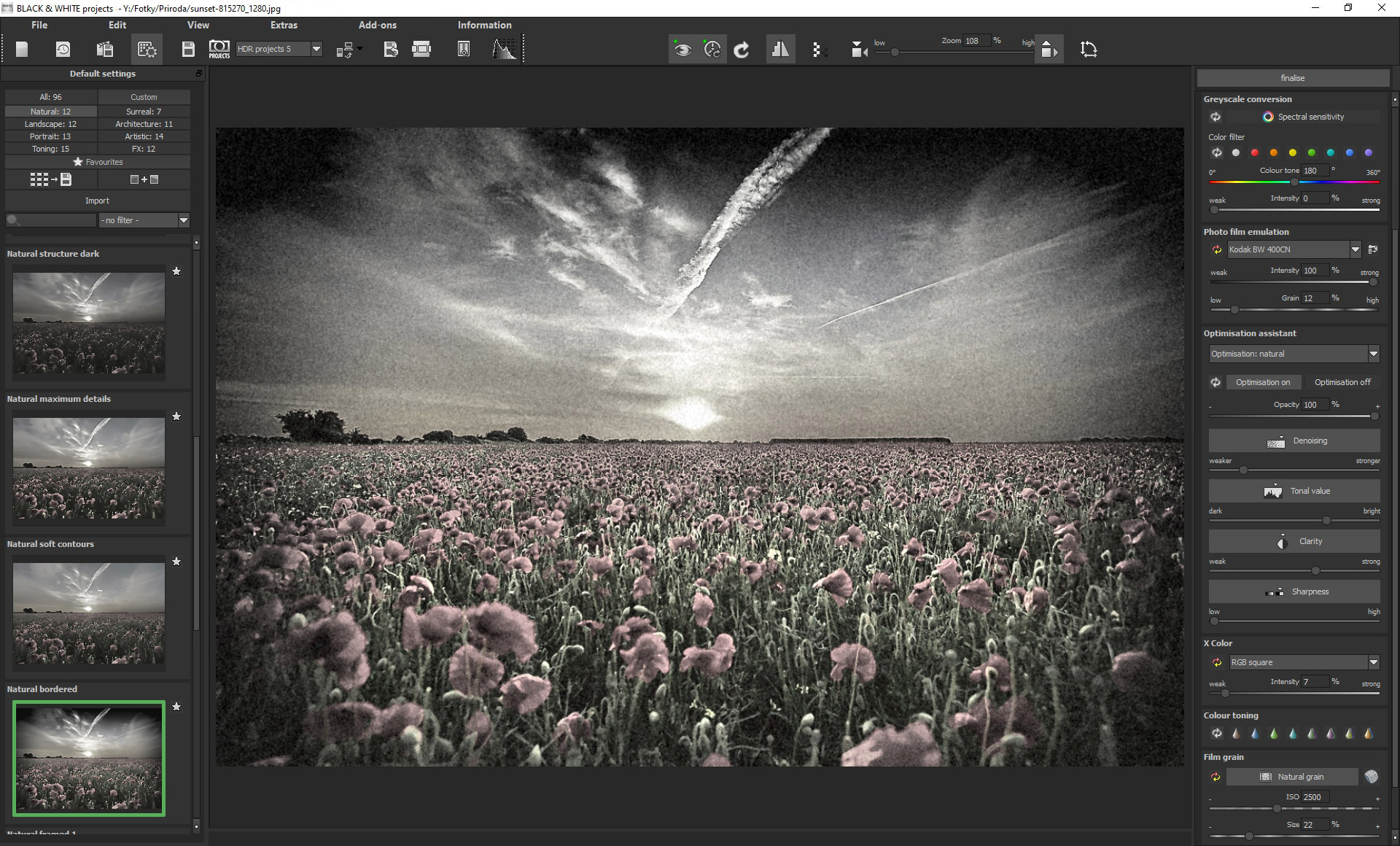
Task: Click the Colour tone hue slider
Action: pos(1294,182)
